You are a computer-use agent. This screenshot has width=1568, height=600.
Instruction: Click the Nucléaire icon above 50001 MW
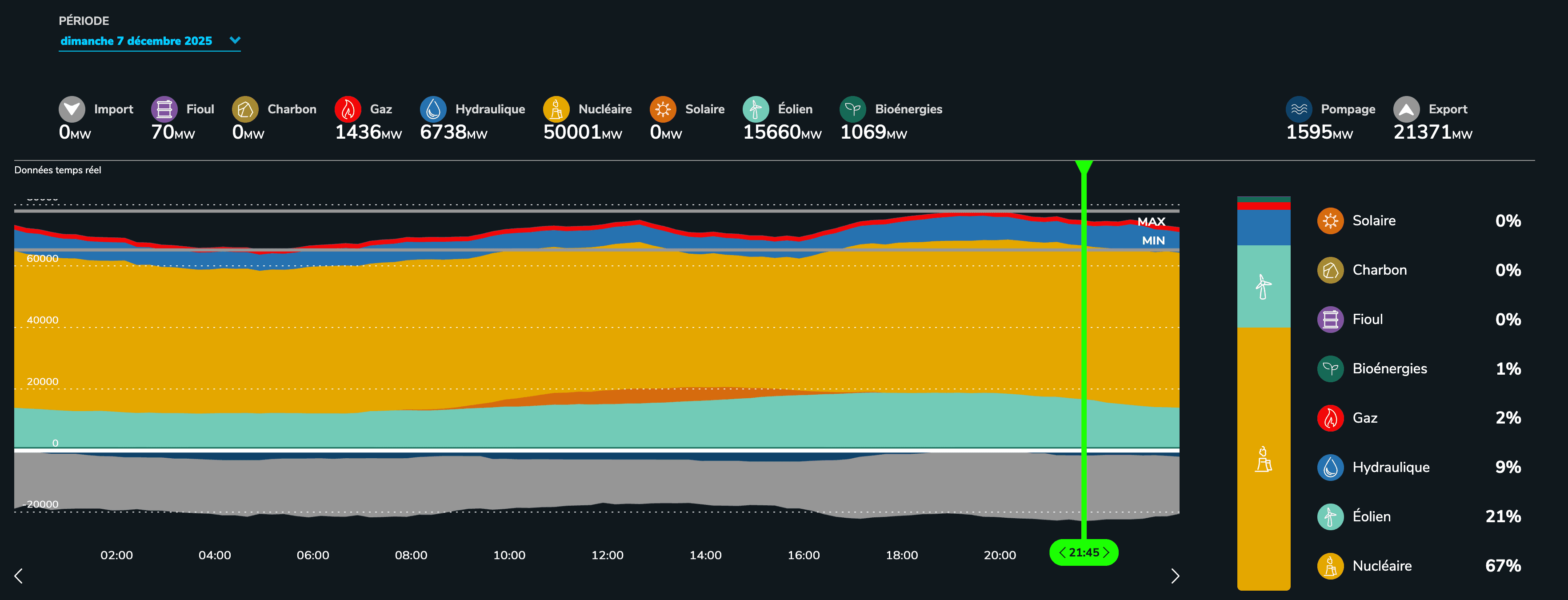(556, 109)
